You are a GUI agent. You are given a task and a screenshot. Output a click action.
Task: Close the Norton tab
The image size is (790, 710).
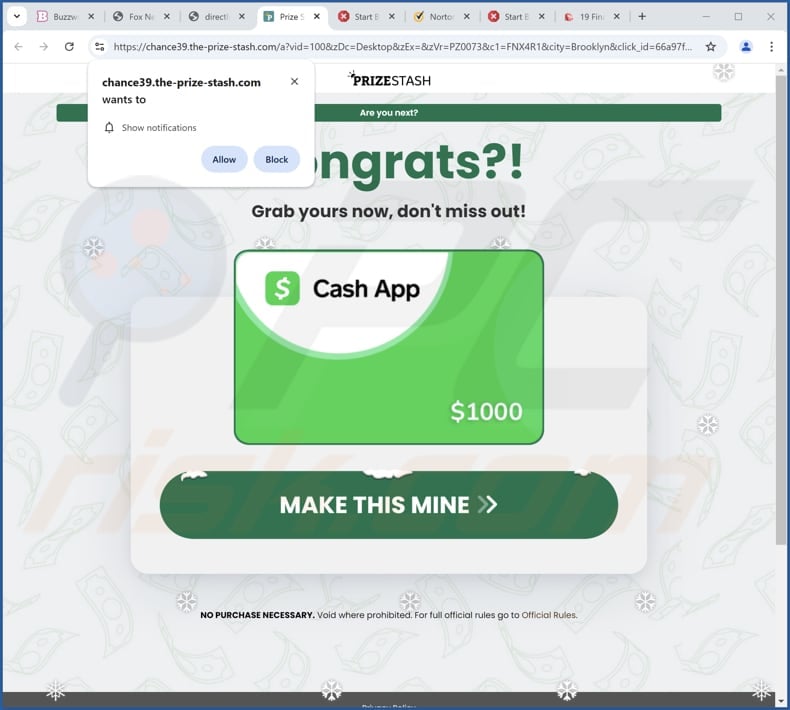[x=467, y=17]
